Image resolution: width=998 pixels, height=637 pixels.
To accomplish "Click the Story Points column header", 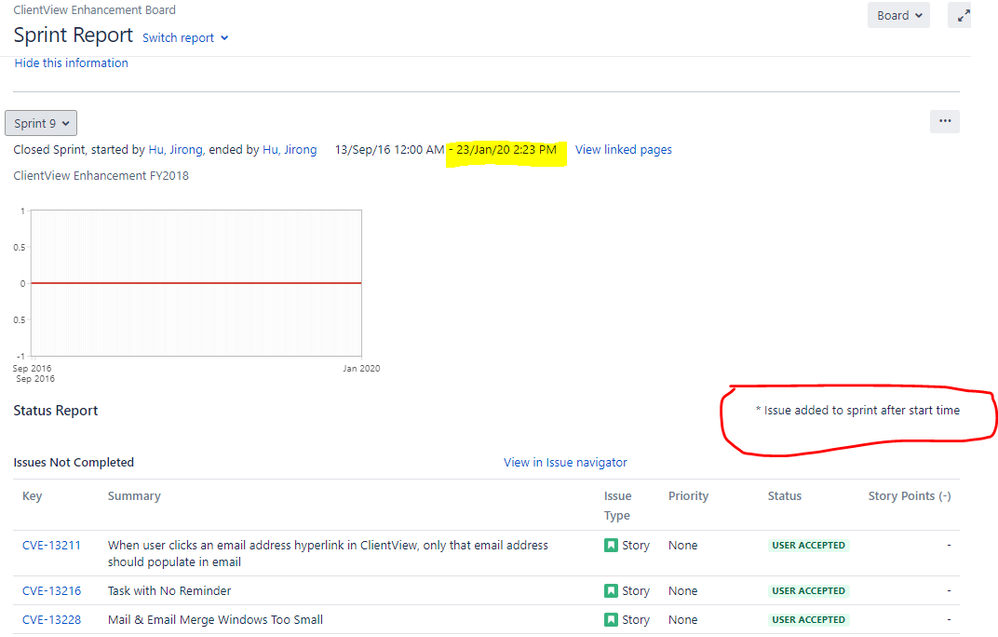I will 910,496.
